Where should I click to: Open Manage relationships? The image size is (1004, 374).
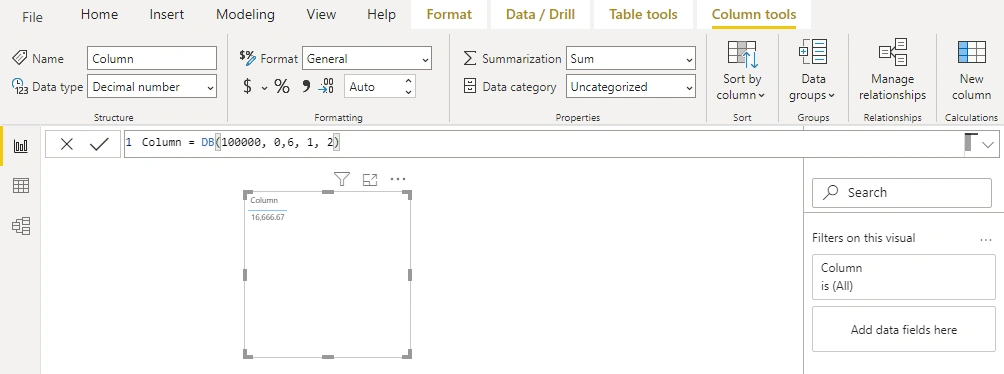coord(892,69)
